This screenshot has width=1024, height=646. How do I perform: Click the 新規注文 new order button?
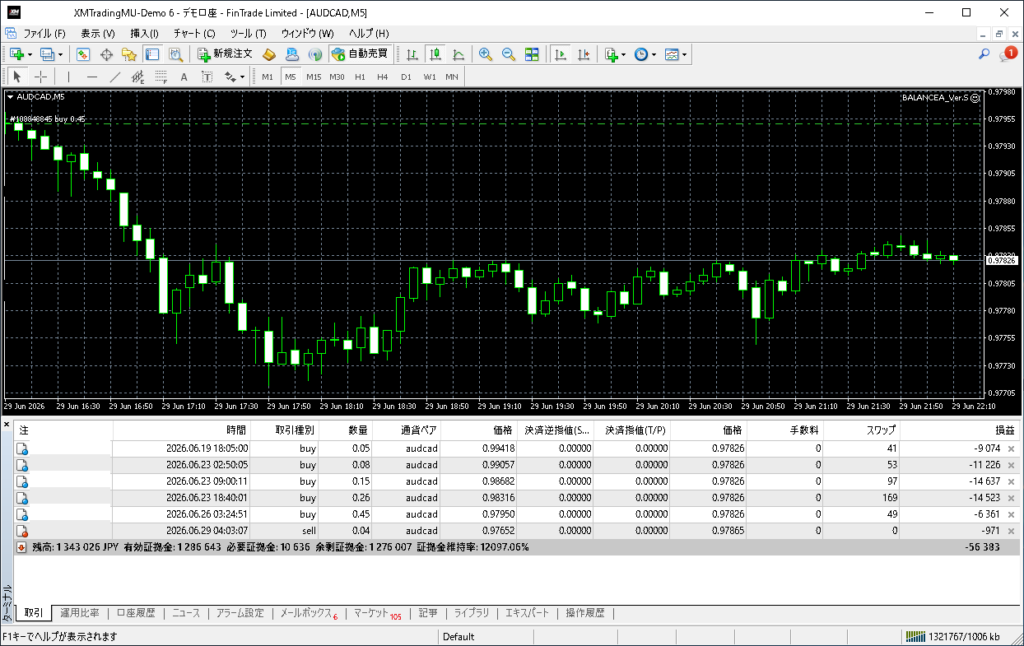coord(225,54)
